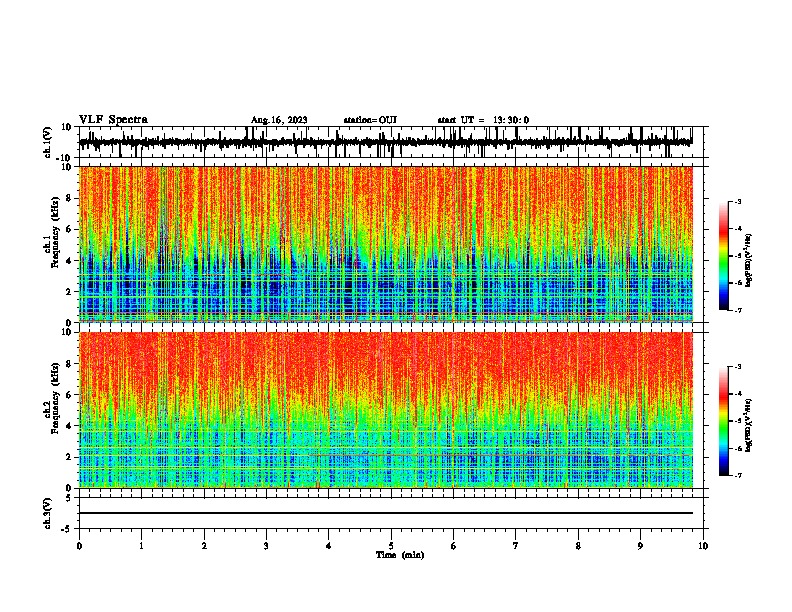Click the "8" kHz tick of ch.1 spectrogram
This screenshot has height=612, width=792.
pyautogui.click(x=70, y=198)
